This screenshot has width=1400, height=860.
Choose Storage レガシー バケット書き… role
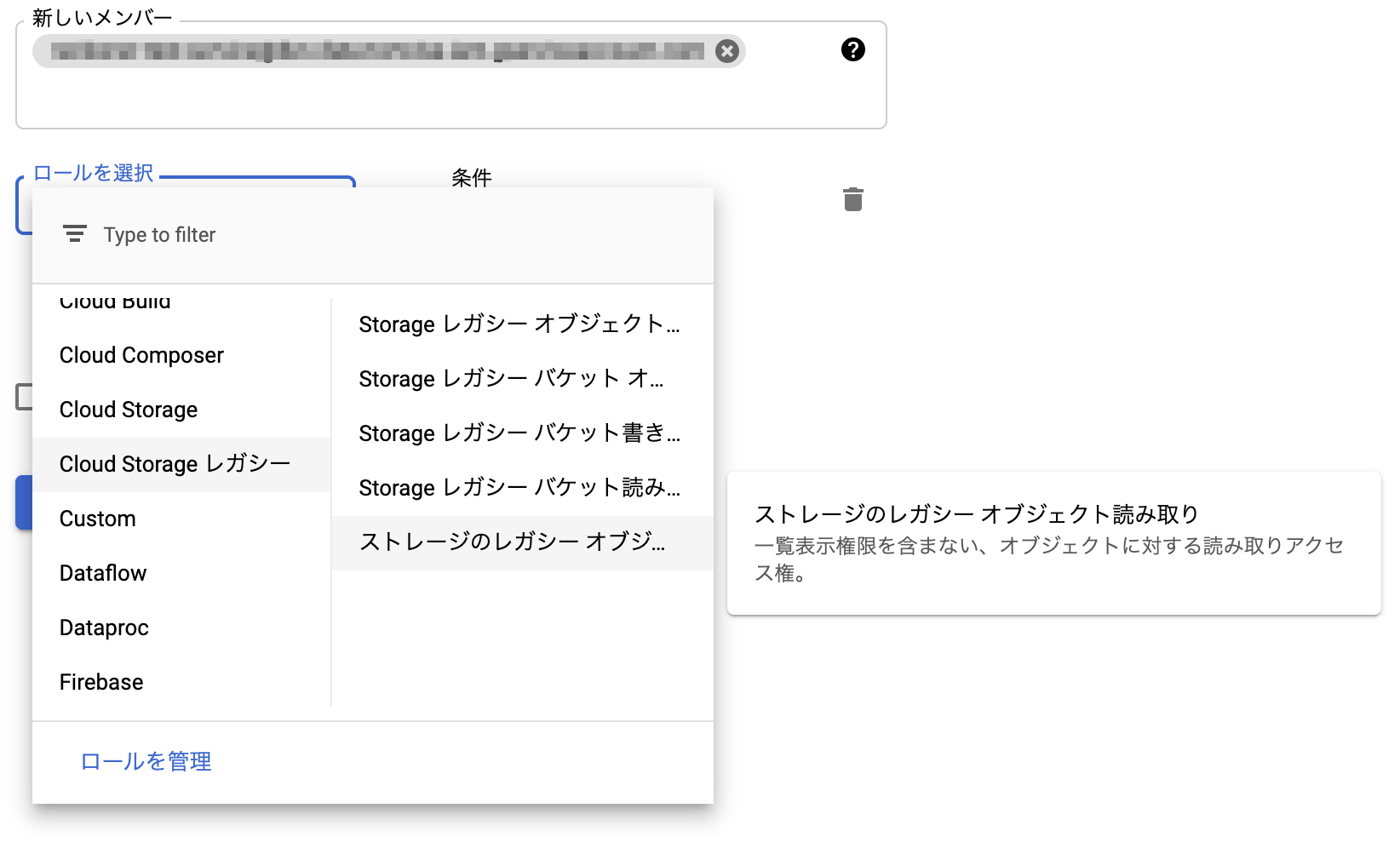[x=523, y=433]
